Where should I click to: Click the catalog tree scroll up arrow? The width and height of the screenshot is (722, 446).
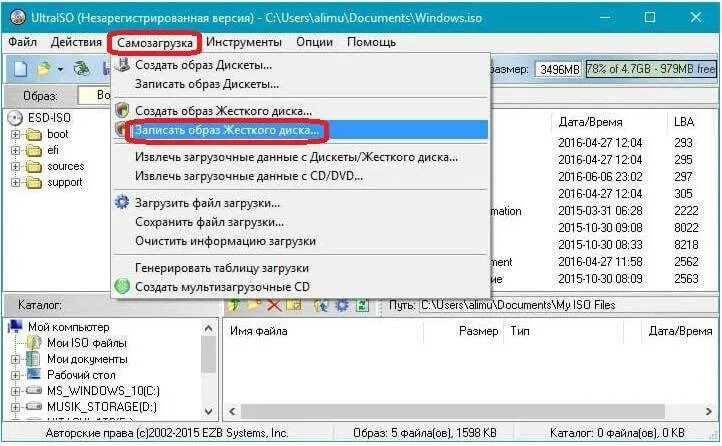click(208, 328)
